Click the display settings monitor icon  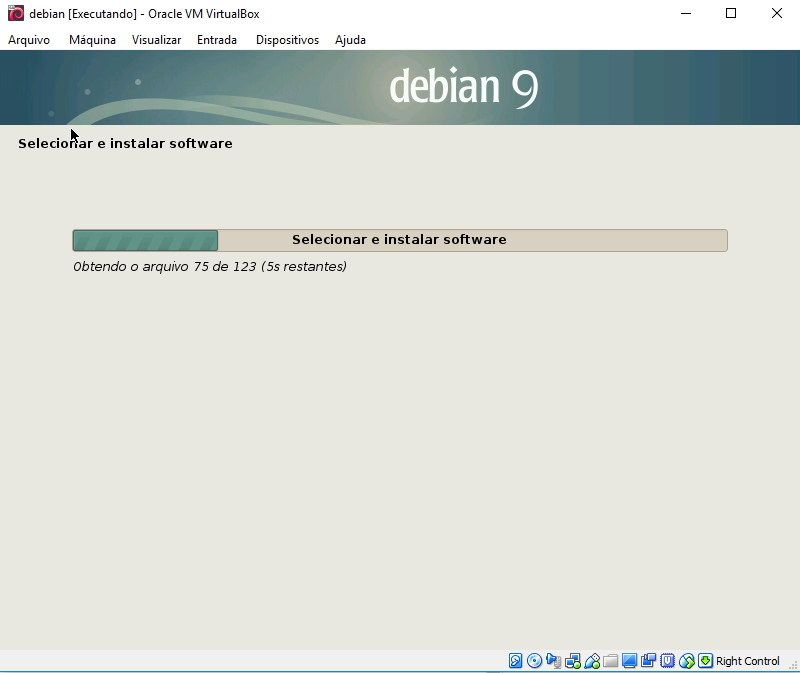629,661
